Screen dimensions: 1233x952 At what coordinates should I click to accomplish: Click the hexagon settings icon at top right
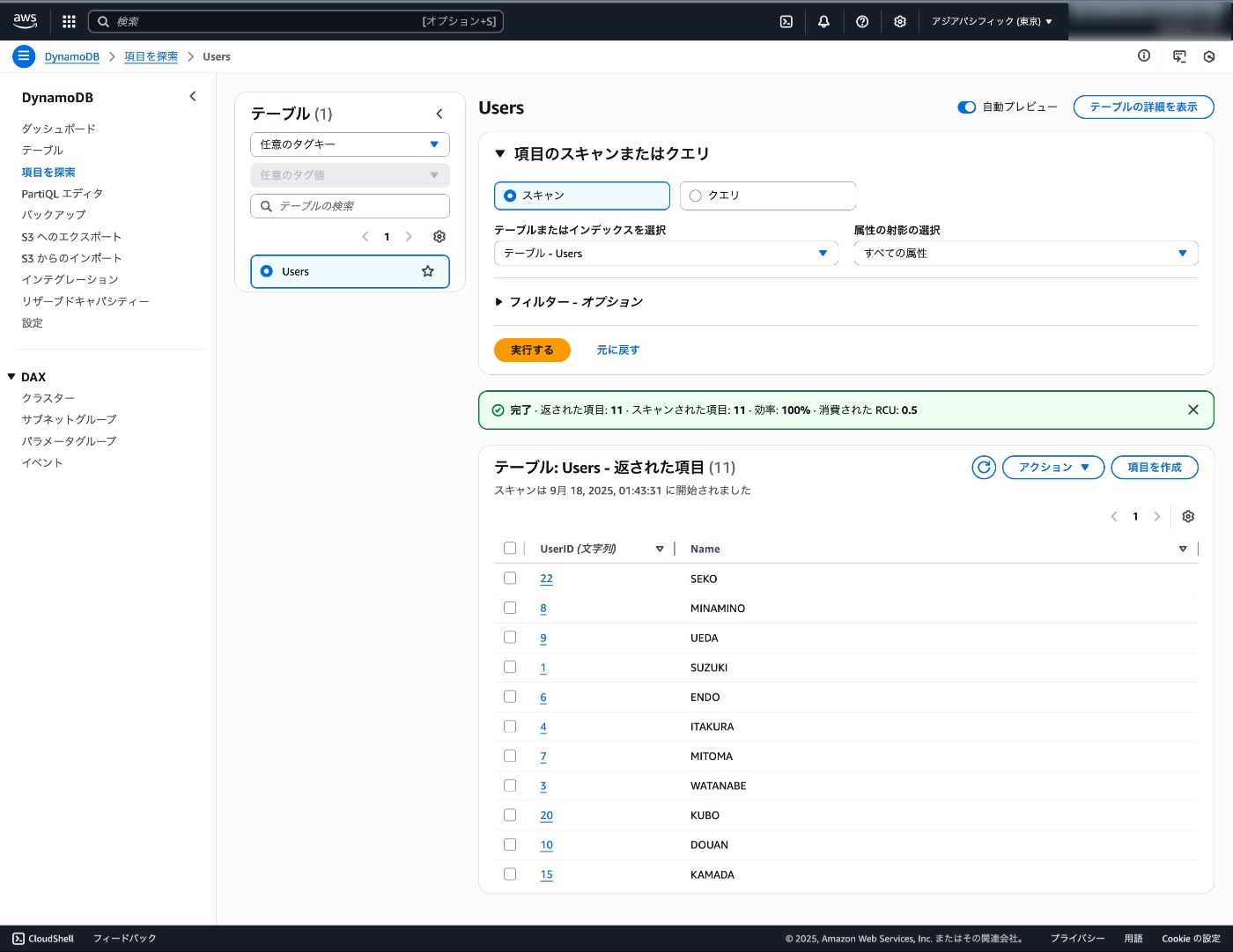click(x=1209, y=56)
